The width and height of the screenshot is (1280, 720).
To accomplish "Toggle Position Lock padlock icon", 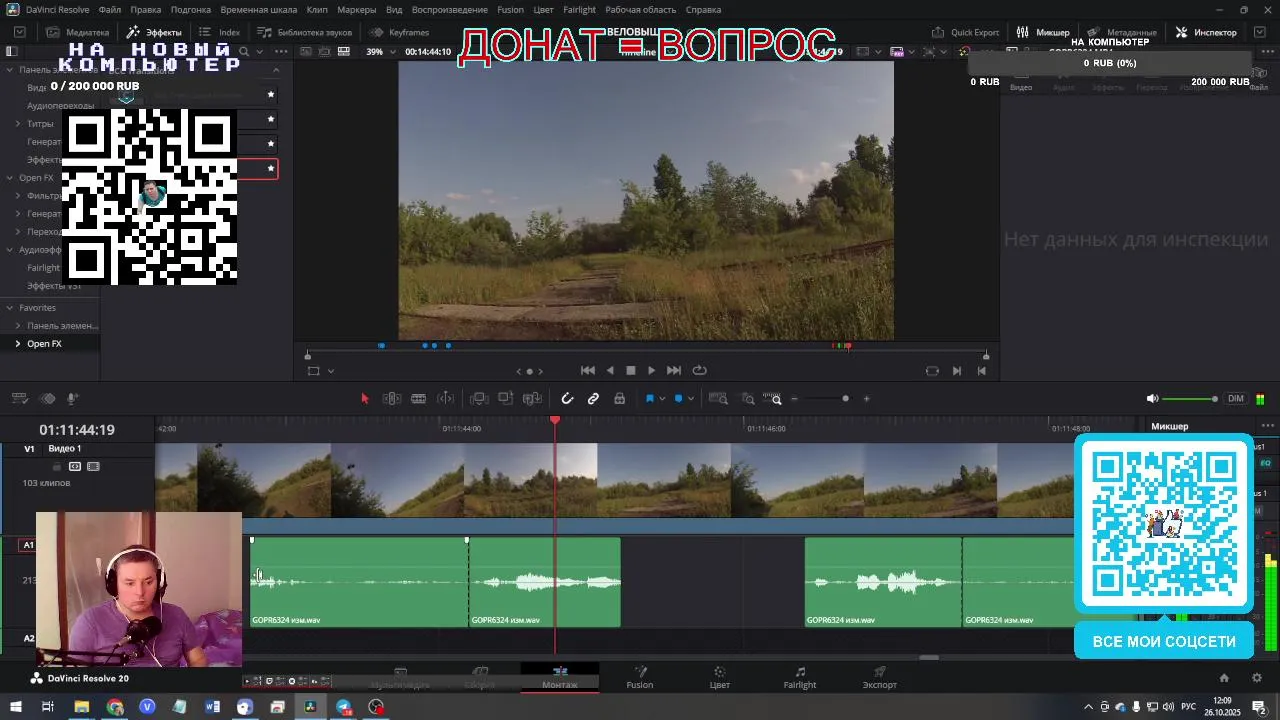I will click(619, 399).
